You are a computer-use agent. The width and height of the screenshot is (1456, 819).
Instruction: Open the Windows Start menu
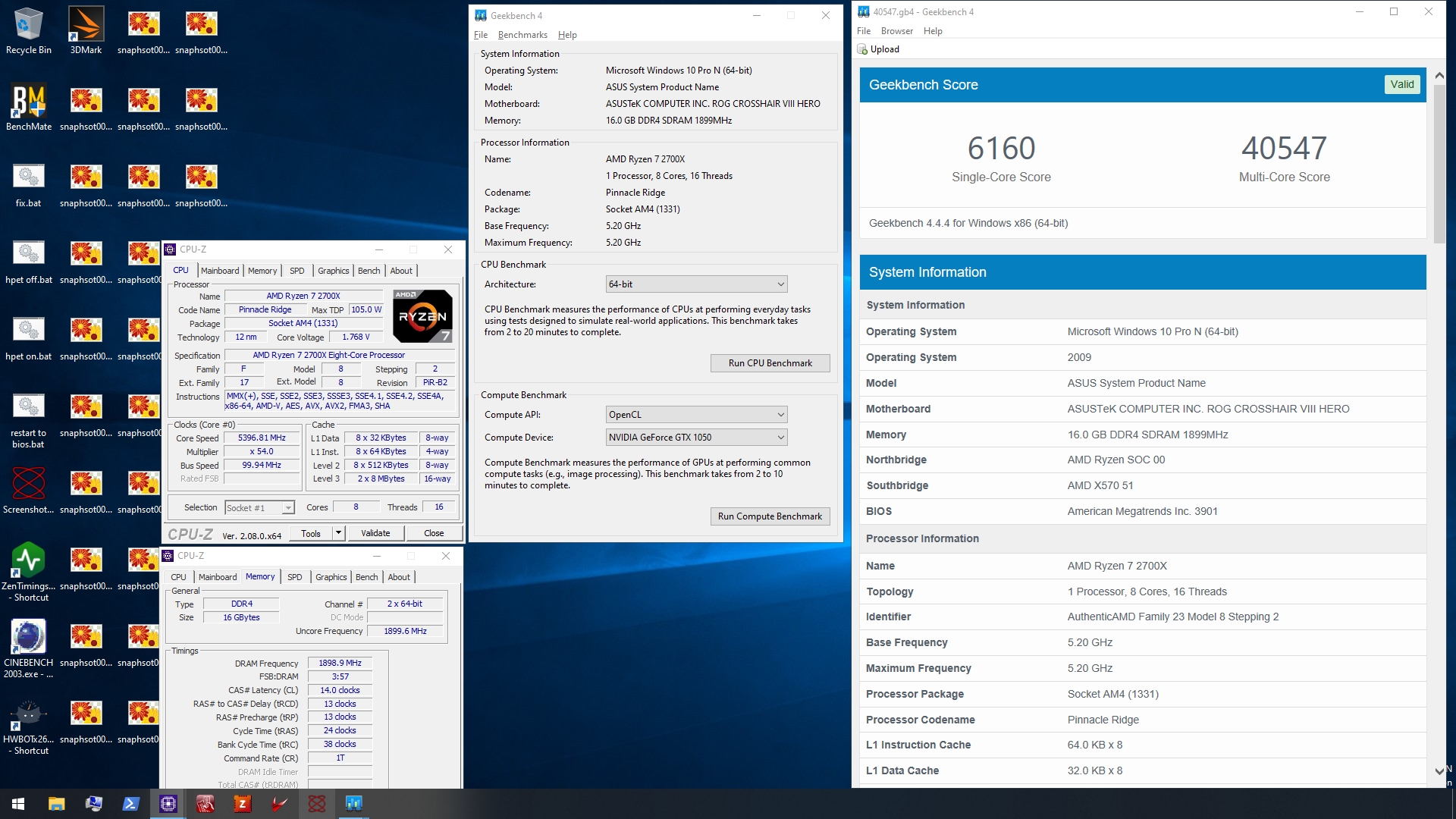(x=18, y=804)
